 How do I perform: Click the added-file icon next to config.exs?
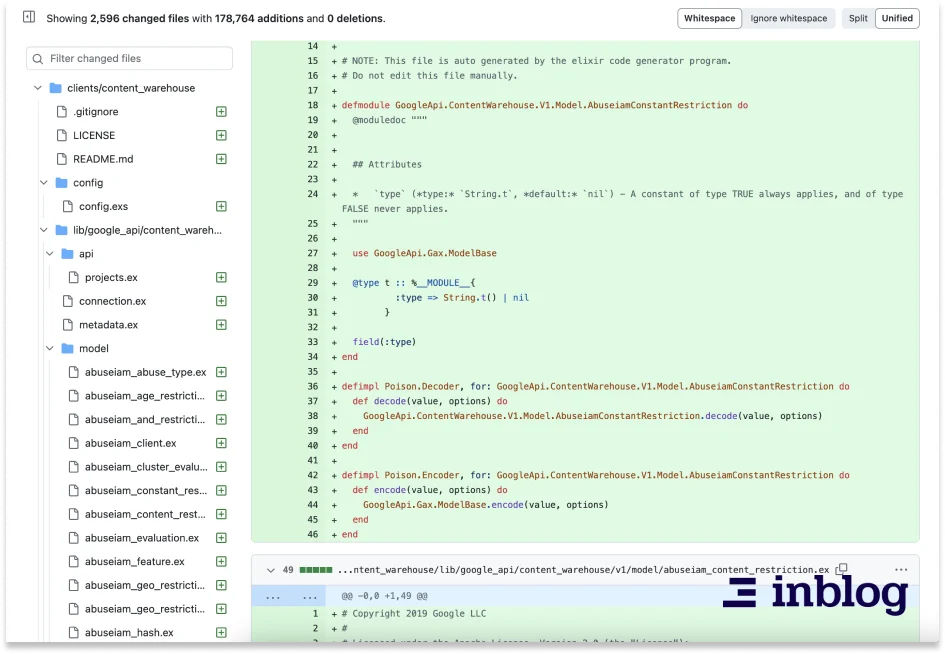coord(221,207)
